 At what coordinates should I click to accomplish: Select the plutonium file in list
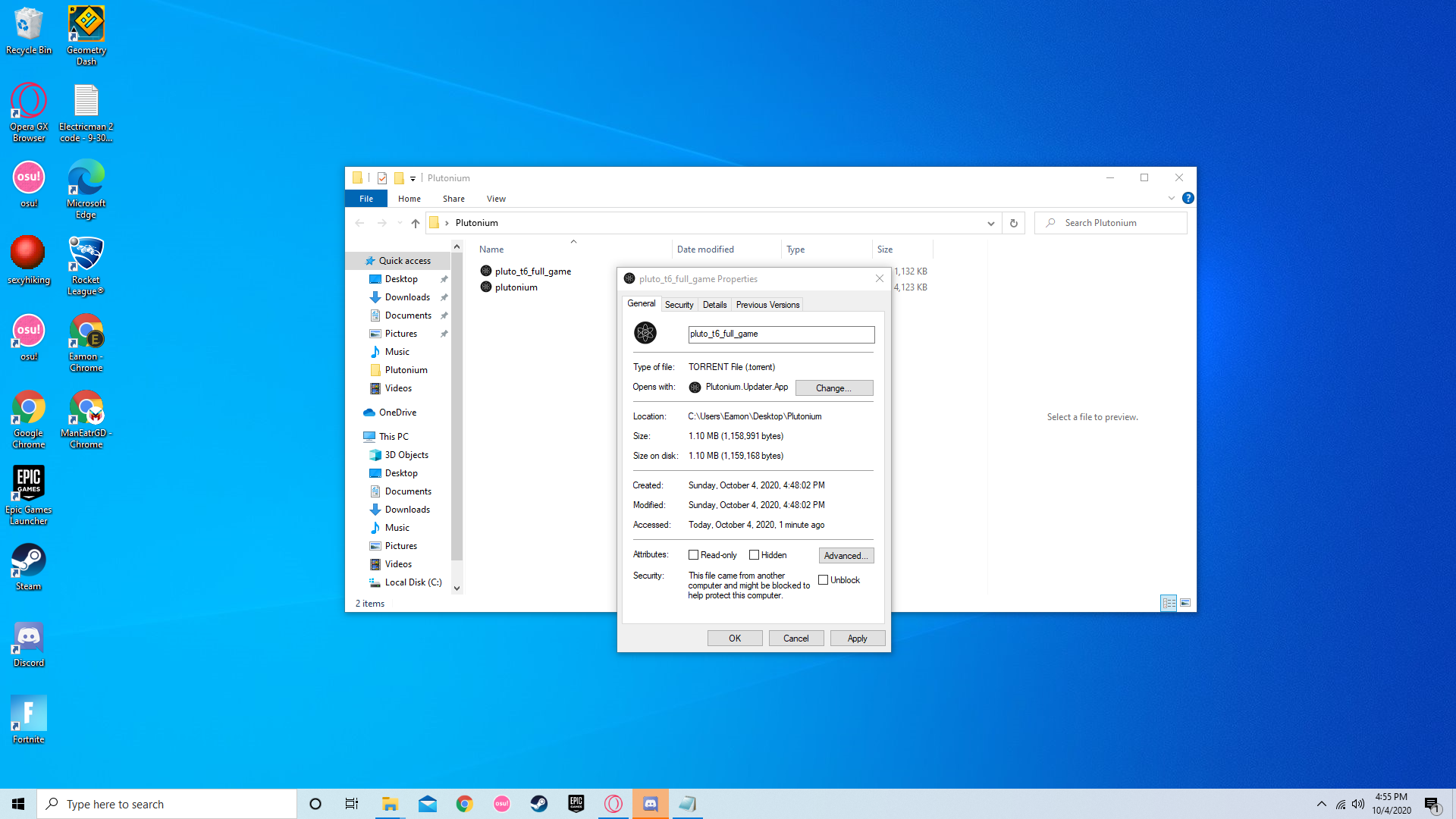click(x=516, y=287)
